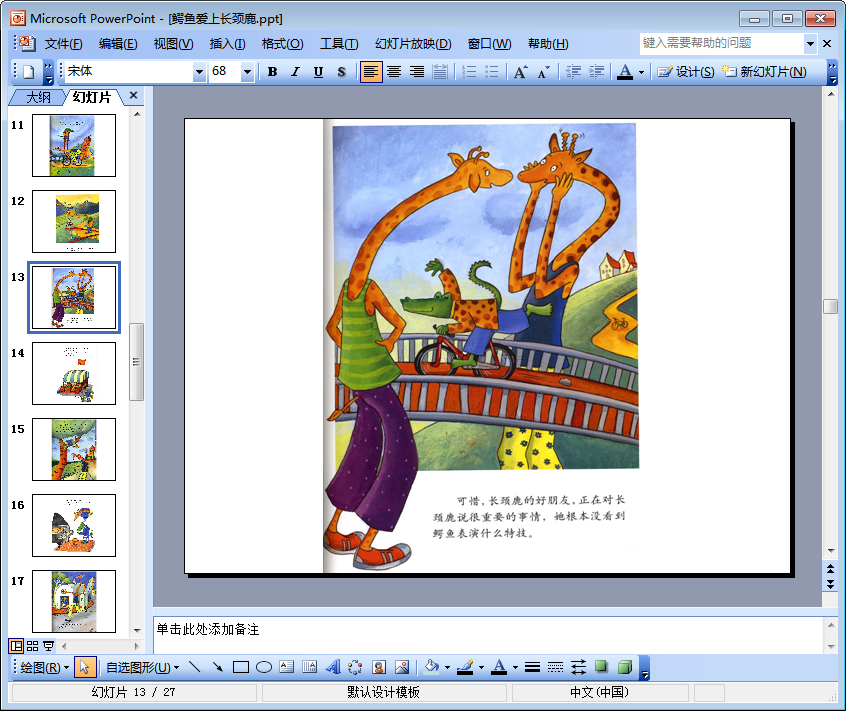
Task: Select the Rectangle tool
Action: pos(241,667)
